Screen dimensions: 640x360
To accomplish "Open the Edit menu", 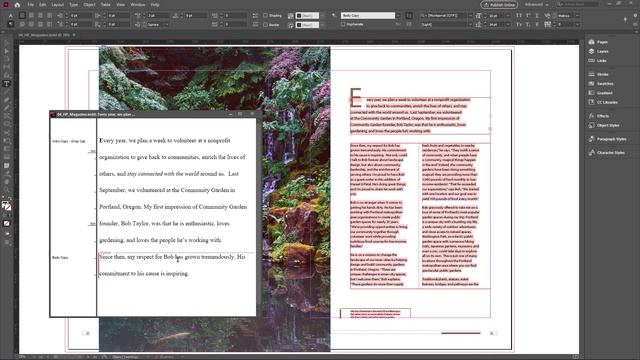I will 42,5.
